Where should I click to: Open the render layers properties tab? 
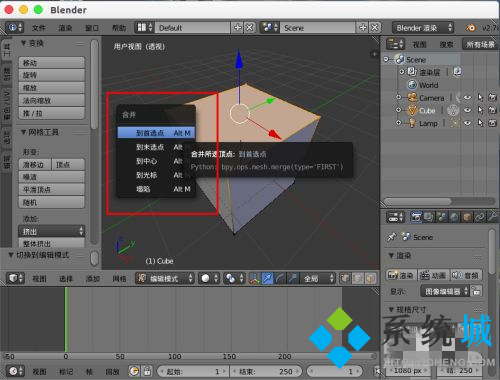[x=429, y=217]
